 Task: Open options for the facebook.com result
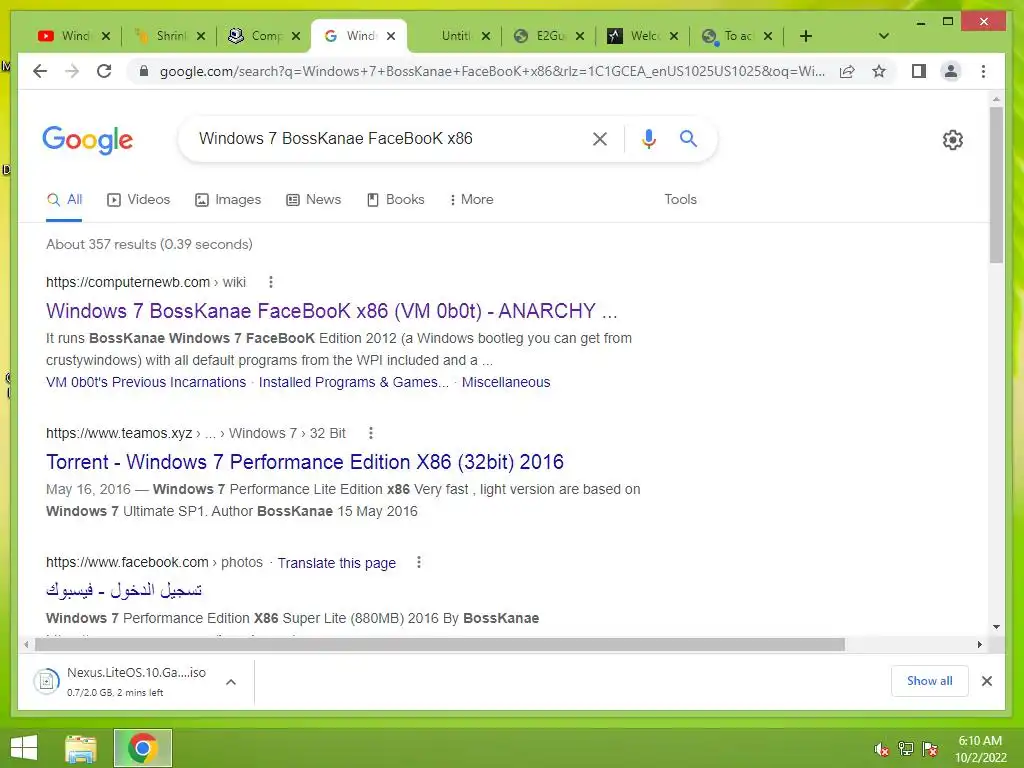click(x=419, y=562)
